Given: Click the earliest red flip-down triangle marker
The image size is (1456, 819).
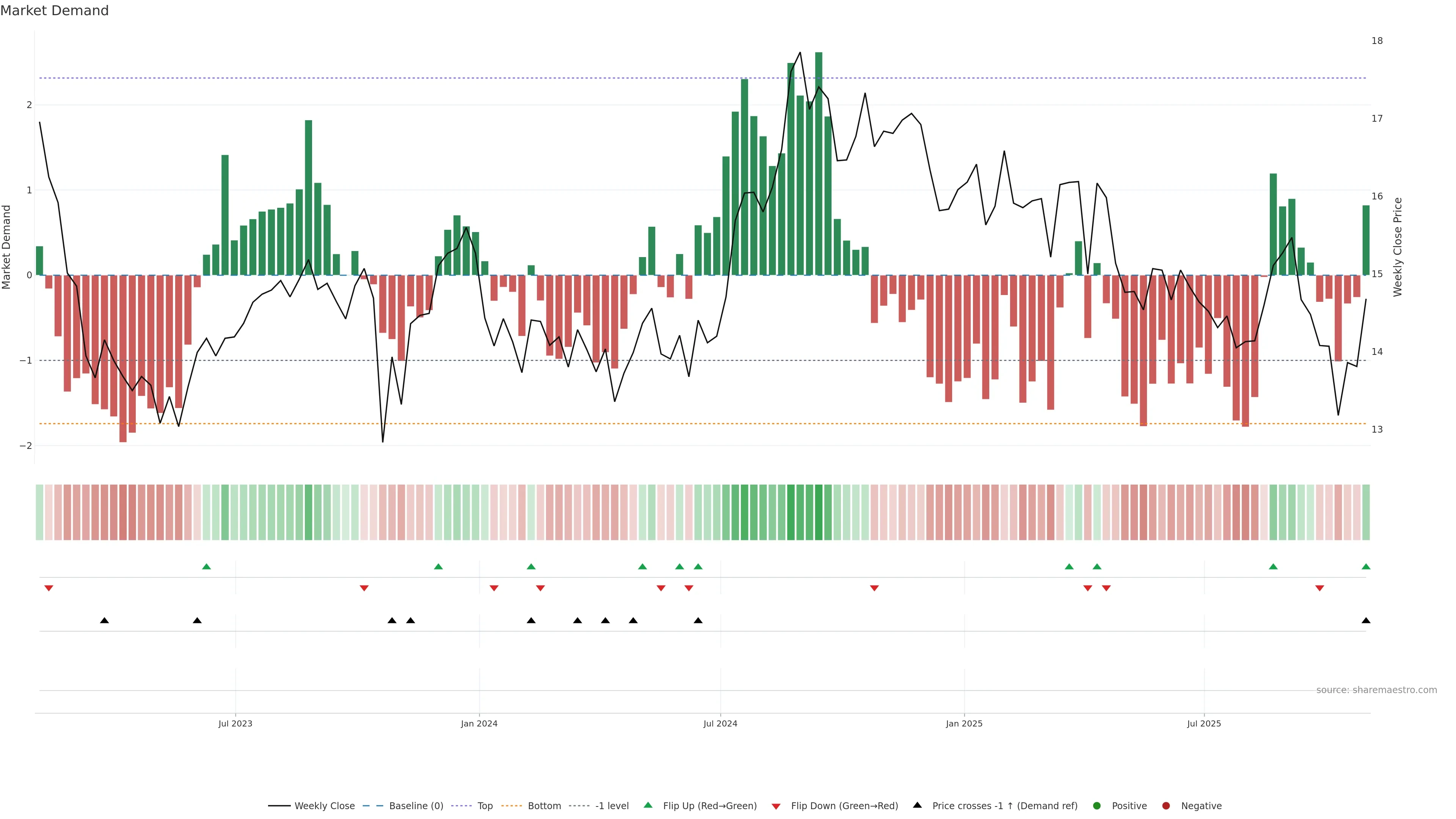Looking at the screenshot, I should click(49, 588).
